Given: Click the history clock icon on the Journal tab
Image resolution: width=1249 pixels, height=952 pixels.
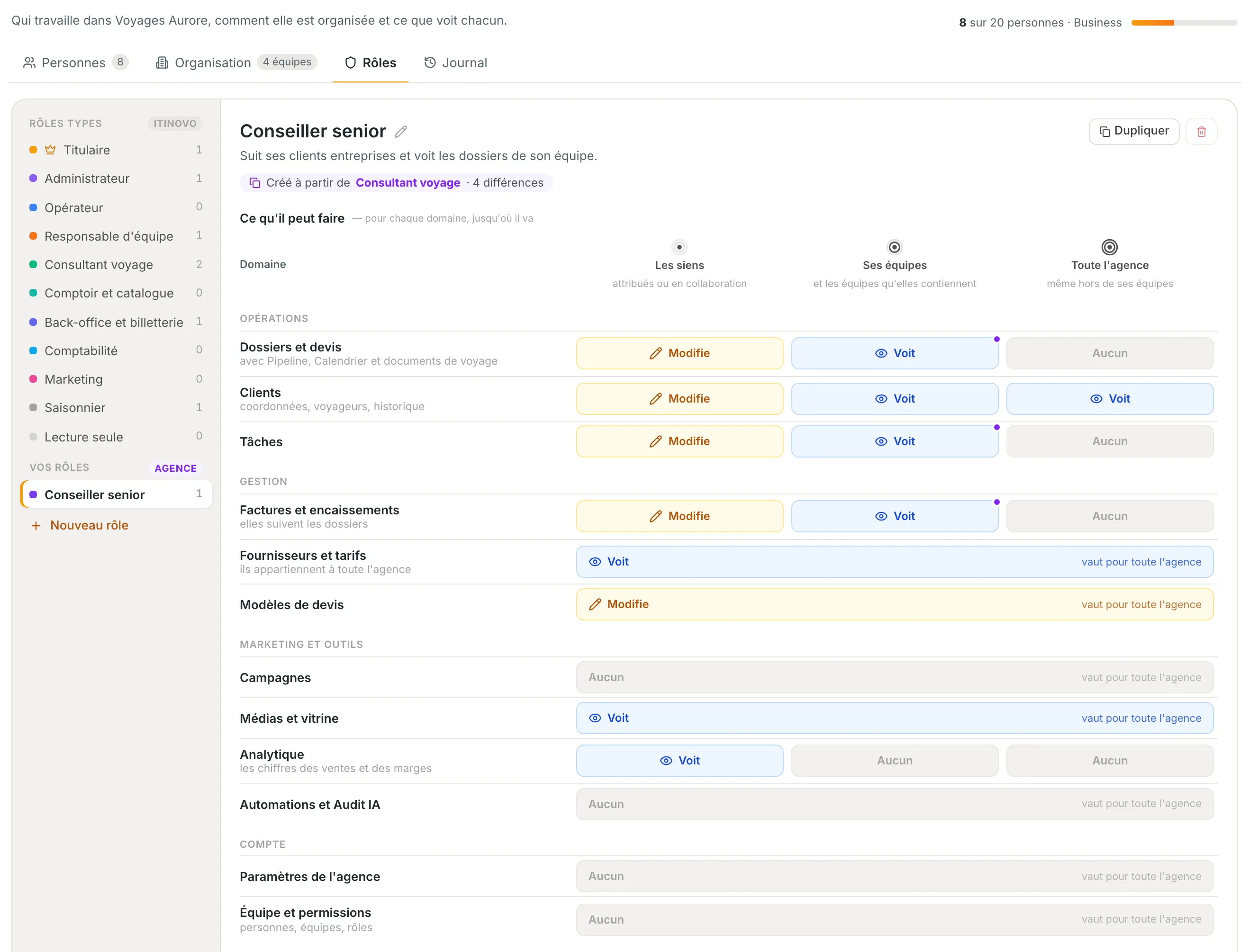Looking at the screenshot, I should click(430, 63).
